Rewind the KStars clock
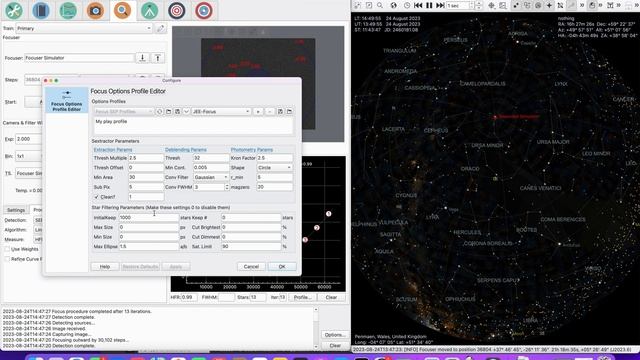This screenshot has height=360, width=640. point(418,5)
